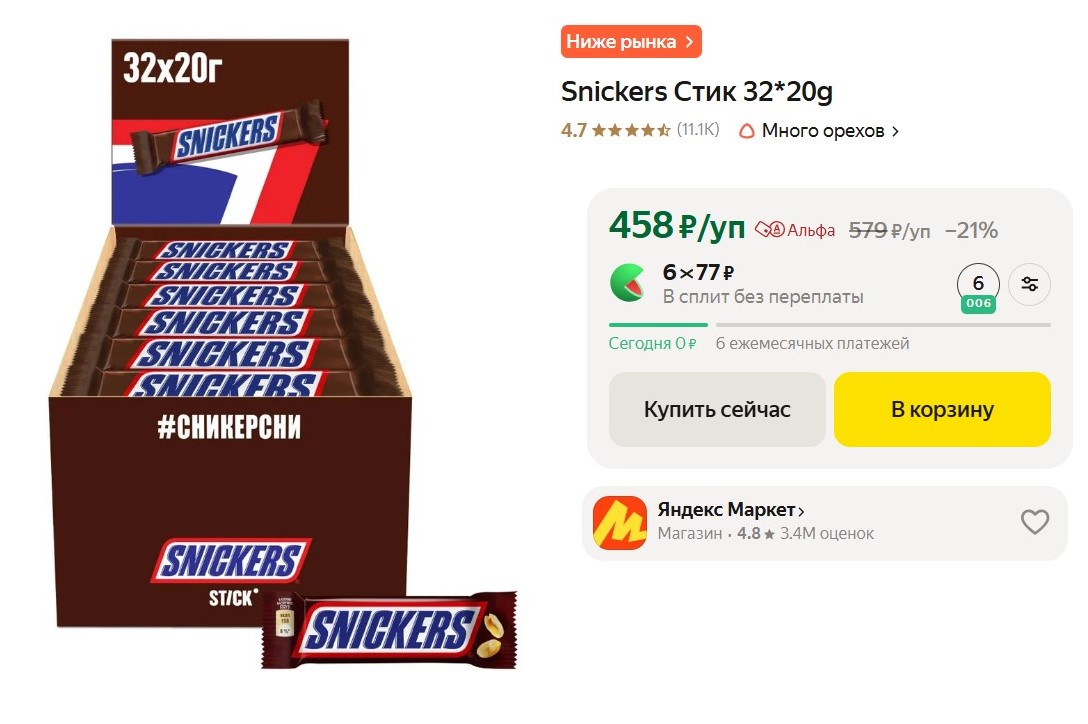Image resolution: width=1088 pixels, height=724 pixels.
Task: Click the 3.4M оценок shop ratings text
Action: pos(826,534)
